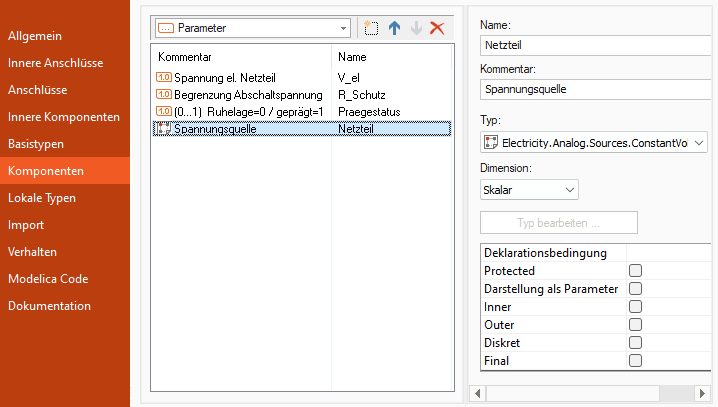Move selected entry up with blue arrow

[394, 28]
